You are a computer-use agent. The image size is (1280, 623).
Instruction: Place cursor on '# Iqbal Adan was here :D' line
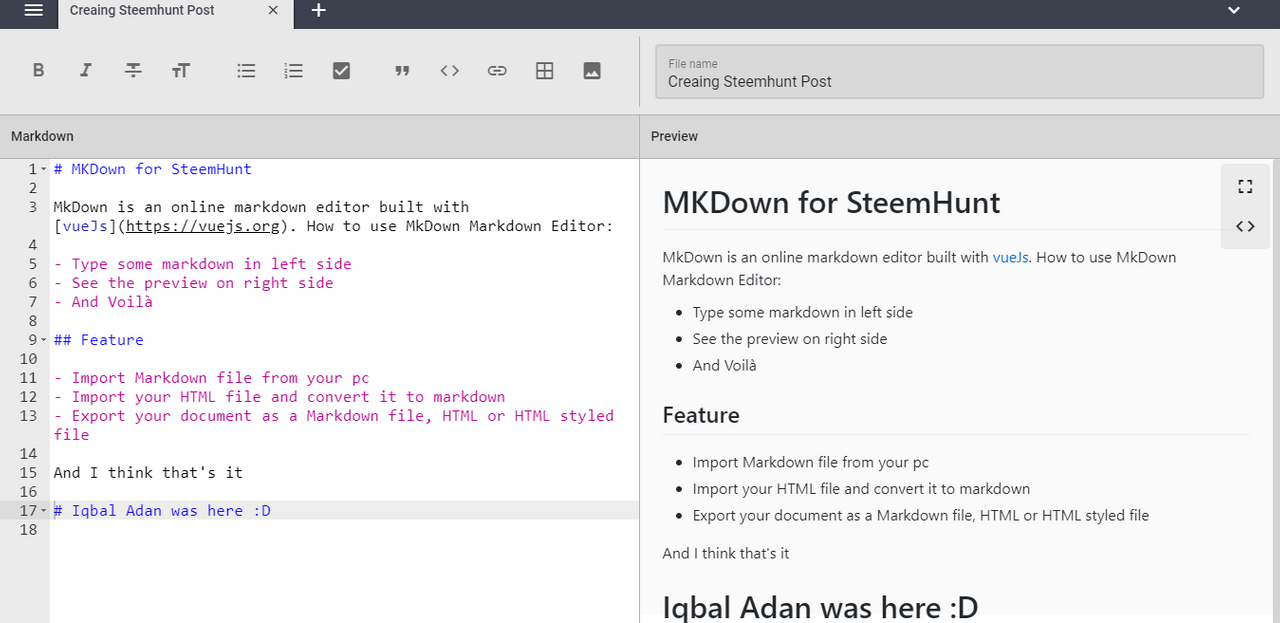(x=162, y=511)
